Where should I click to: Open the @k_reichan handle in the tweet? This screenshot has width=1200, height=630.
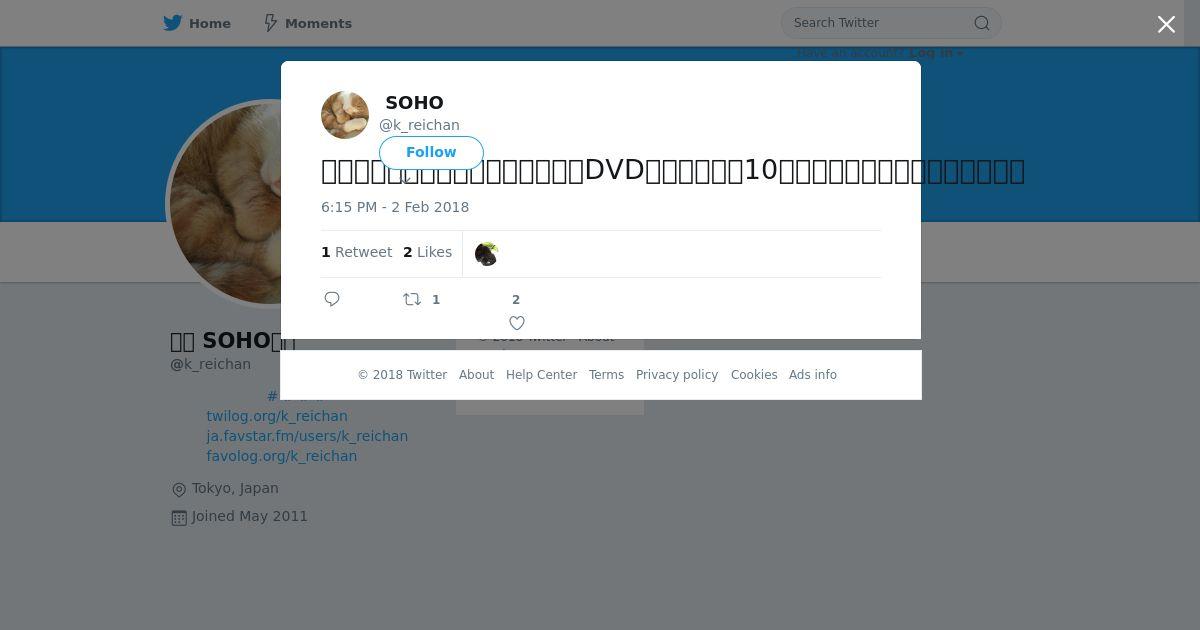(x=419, y=125)
